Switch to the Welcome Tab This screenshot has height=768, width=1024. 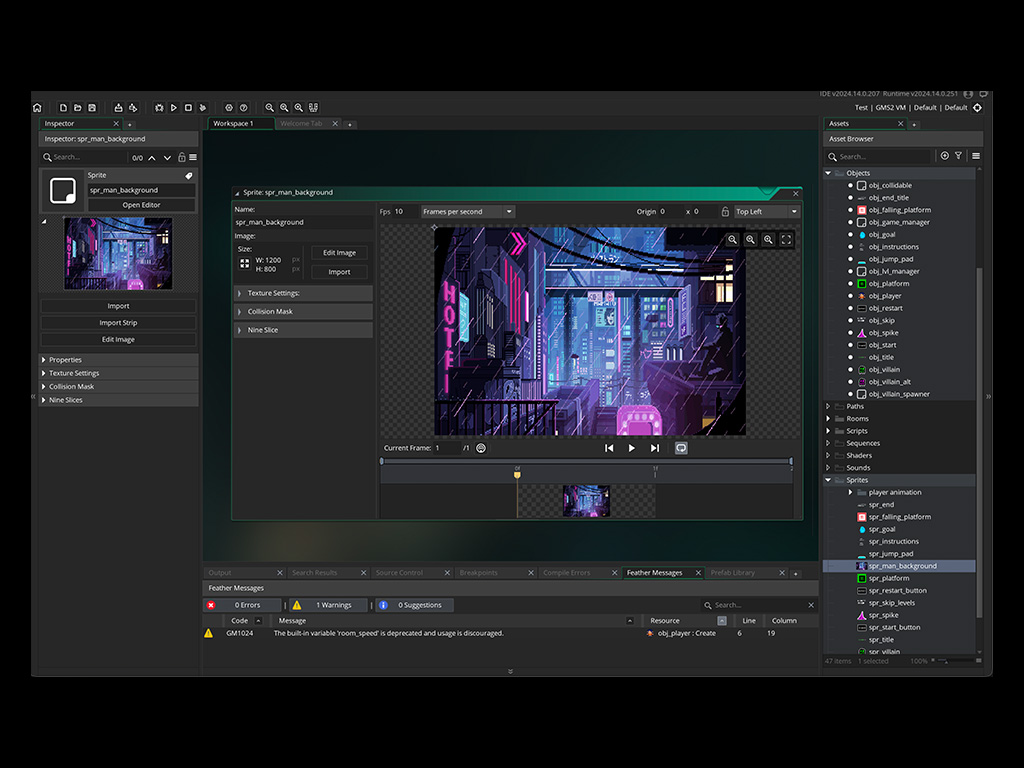click(x=301, y=124)
